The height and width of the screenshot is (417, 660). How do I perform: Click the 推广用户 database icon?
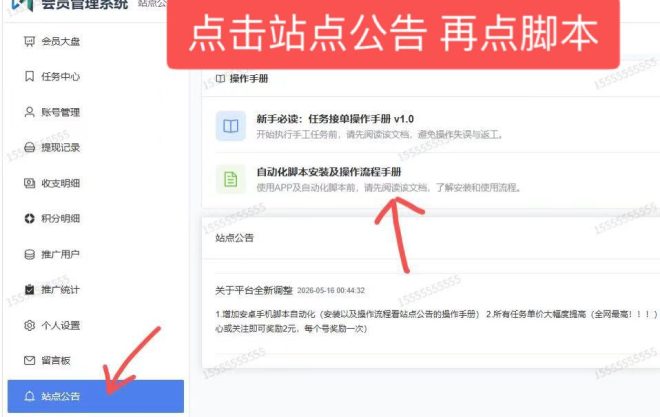[x=29, y=254]
